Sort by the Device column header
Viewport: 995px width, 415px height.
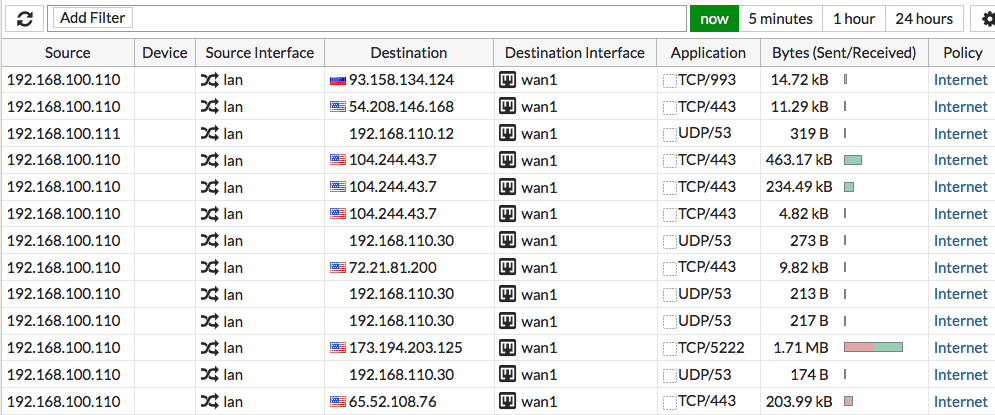[165, 53]
